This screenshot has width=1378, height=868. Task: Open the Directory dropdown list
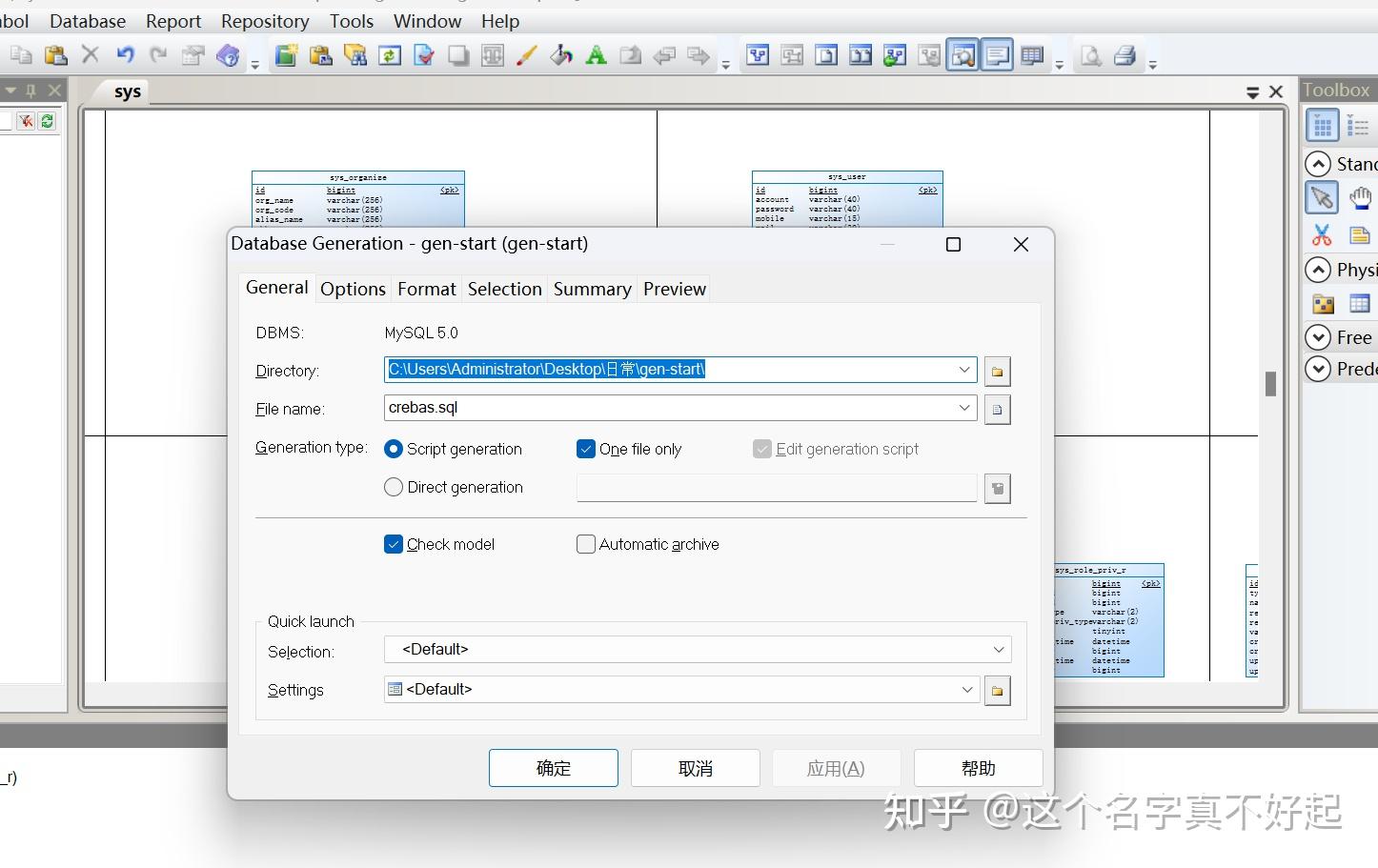click(x=964, y=370)
